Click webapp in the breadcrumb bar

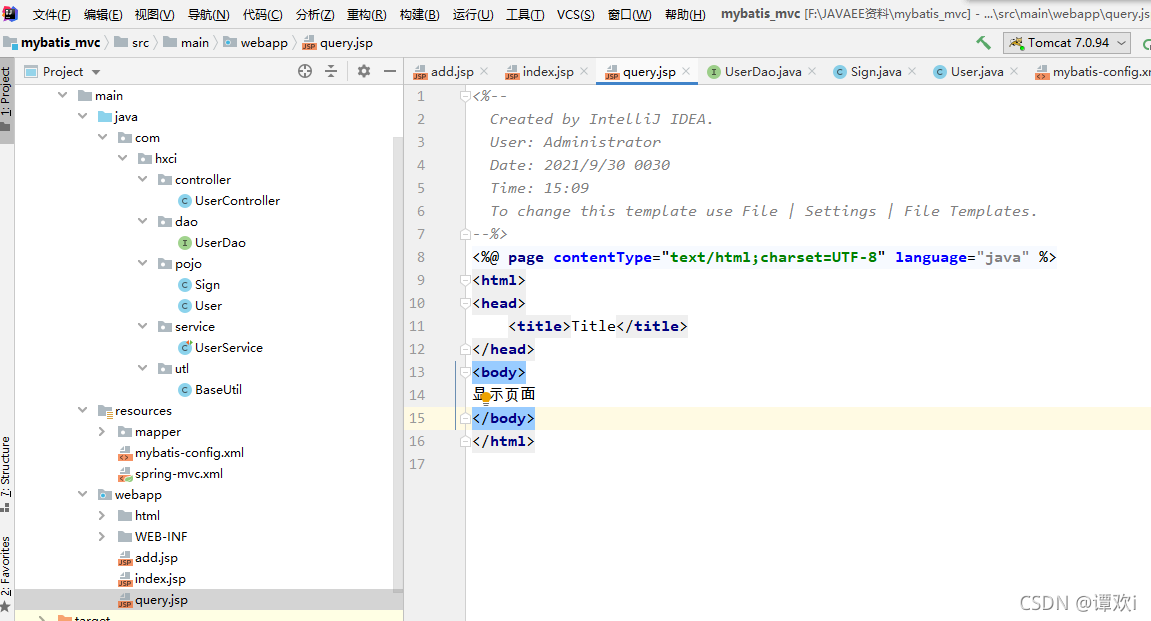tap(264, 42)
